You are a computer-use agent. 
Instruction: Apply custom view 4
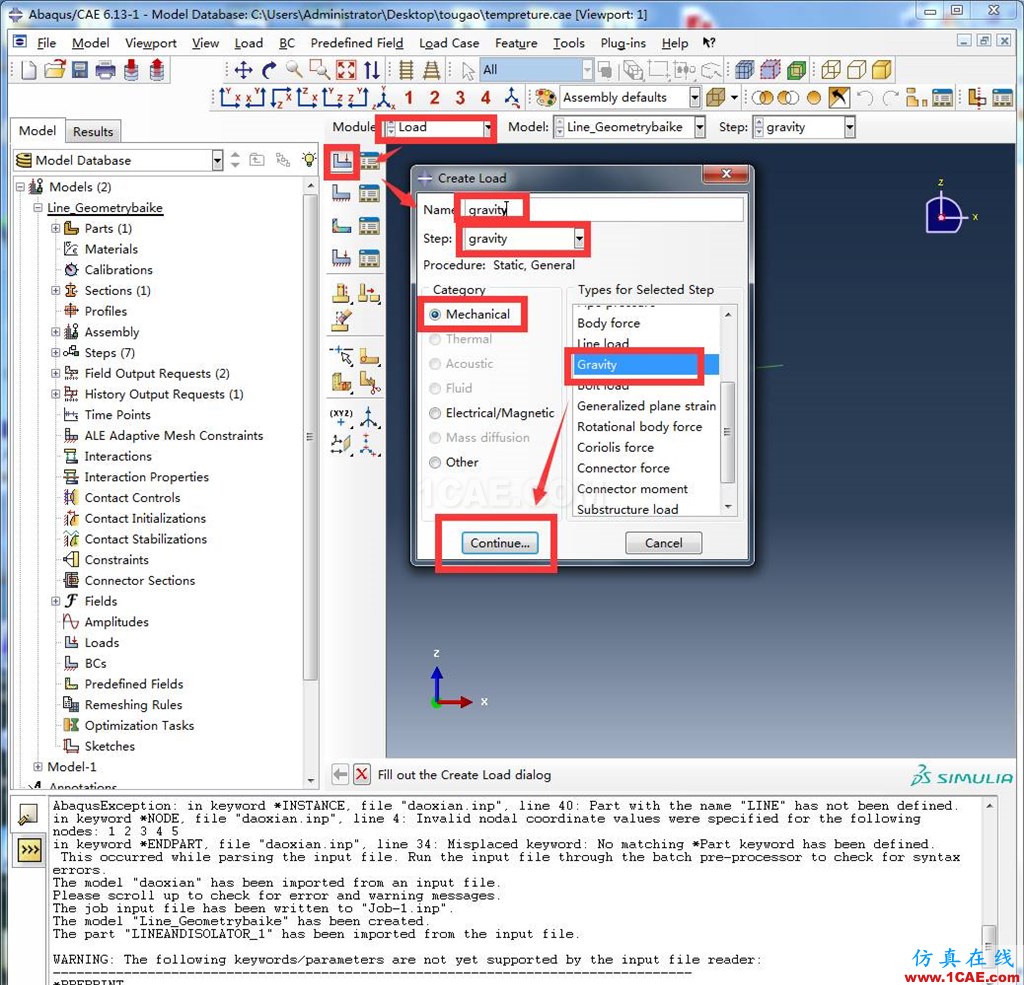pyautogui.click(x=485, y=98)
